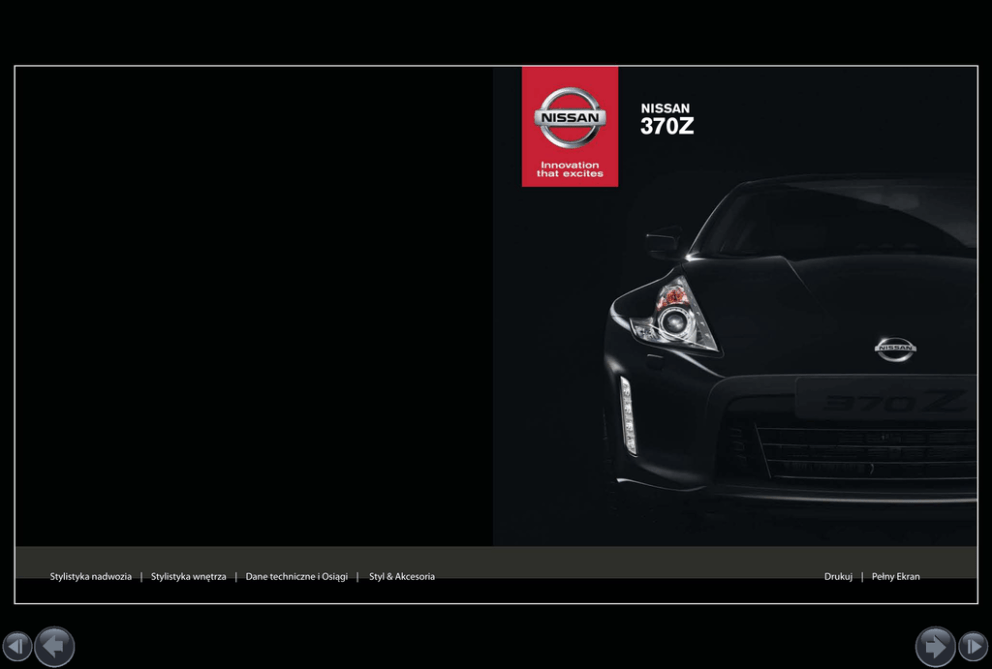Click the Nissan emblem on car hood
The height and width of the screenshot is (669, 992).
click(895, 348)
